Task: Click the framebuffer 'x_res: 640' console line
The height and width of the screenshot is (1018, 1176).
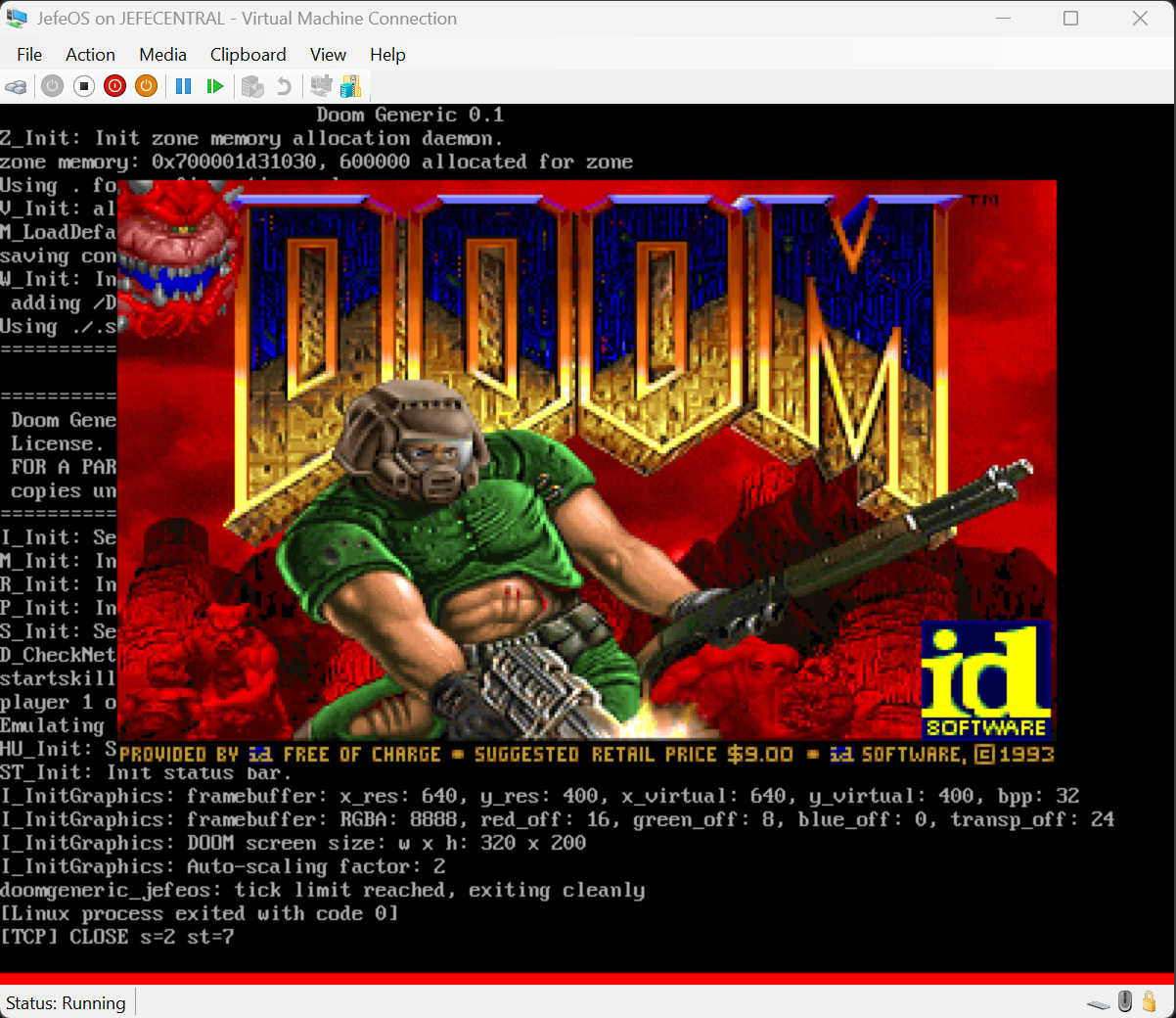Action: pyautogui.click(x=540, y=796)
